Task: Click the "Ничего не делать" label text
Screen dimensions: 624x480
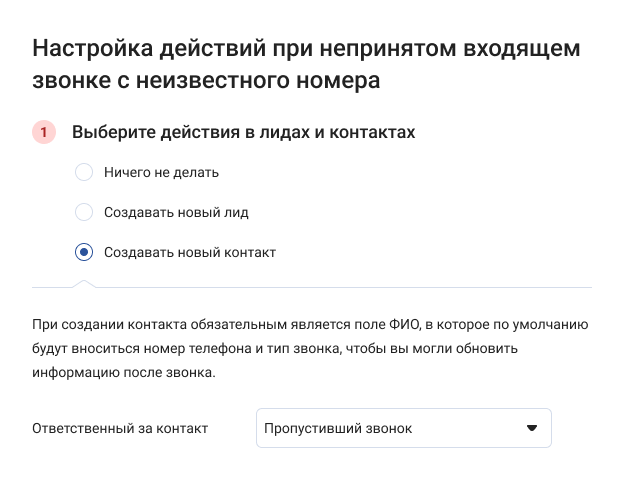Action: click(x=161, y=172)
